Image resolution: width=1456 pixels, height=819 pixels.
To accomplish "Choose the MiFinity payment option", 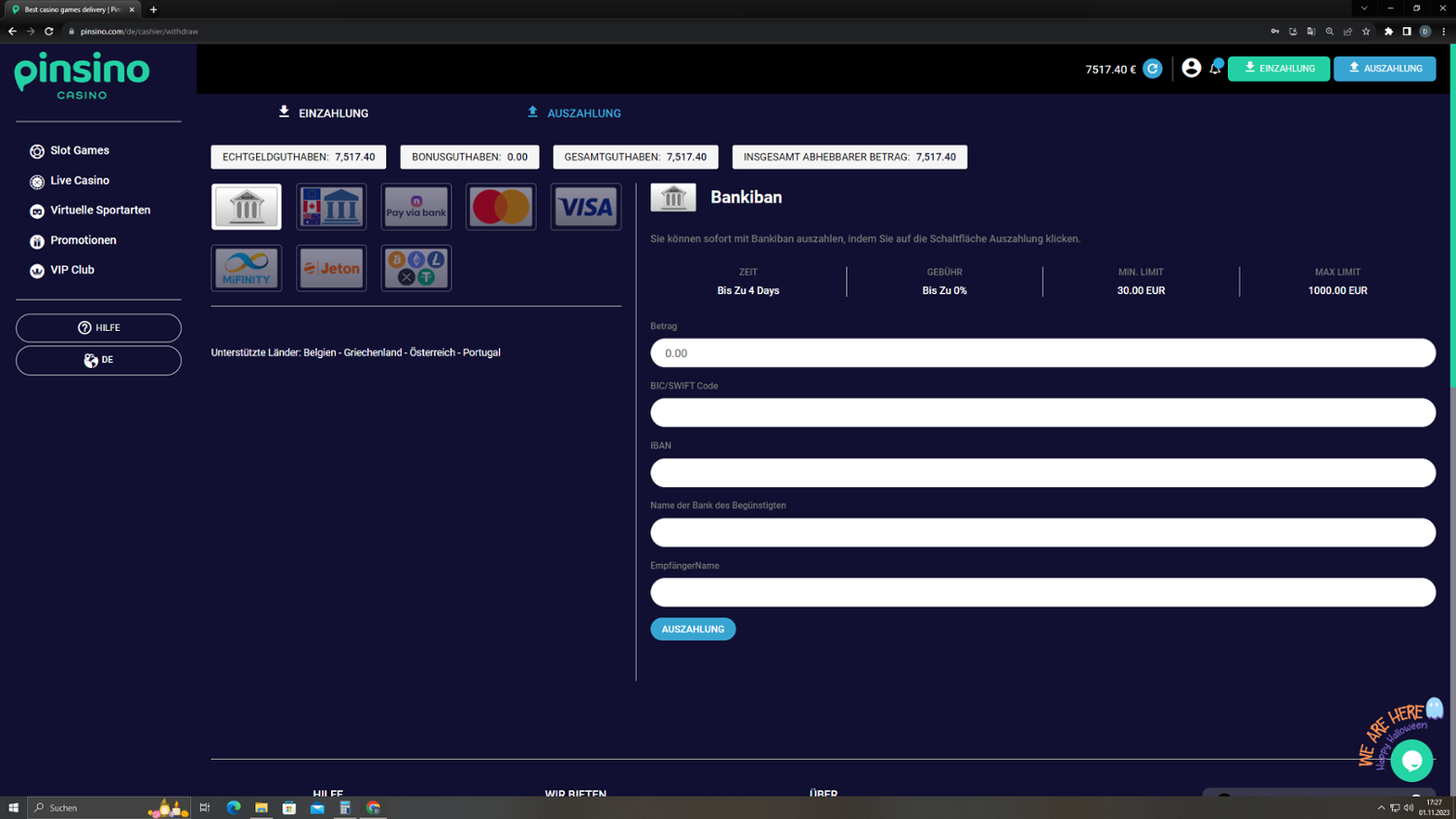I will coord(247,269).
